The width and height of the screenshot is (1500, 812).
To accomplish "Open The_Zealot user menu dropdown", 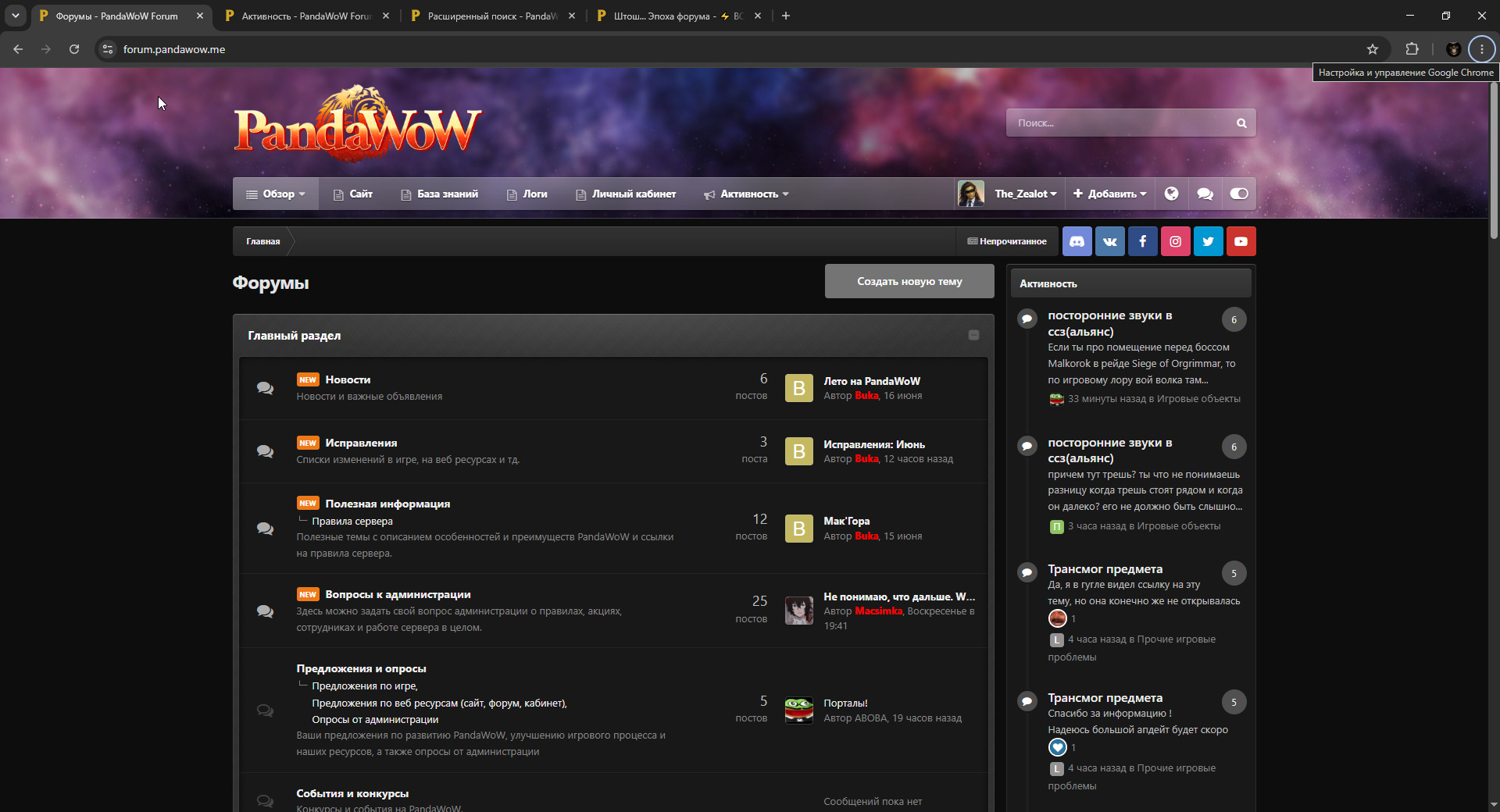I will point(1025,194).
